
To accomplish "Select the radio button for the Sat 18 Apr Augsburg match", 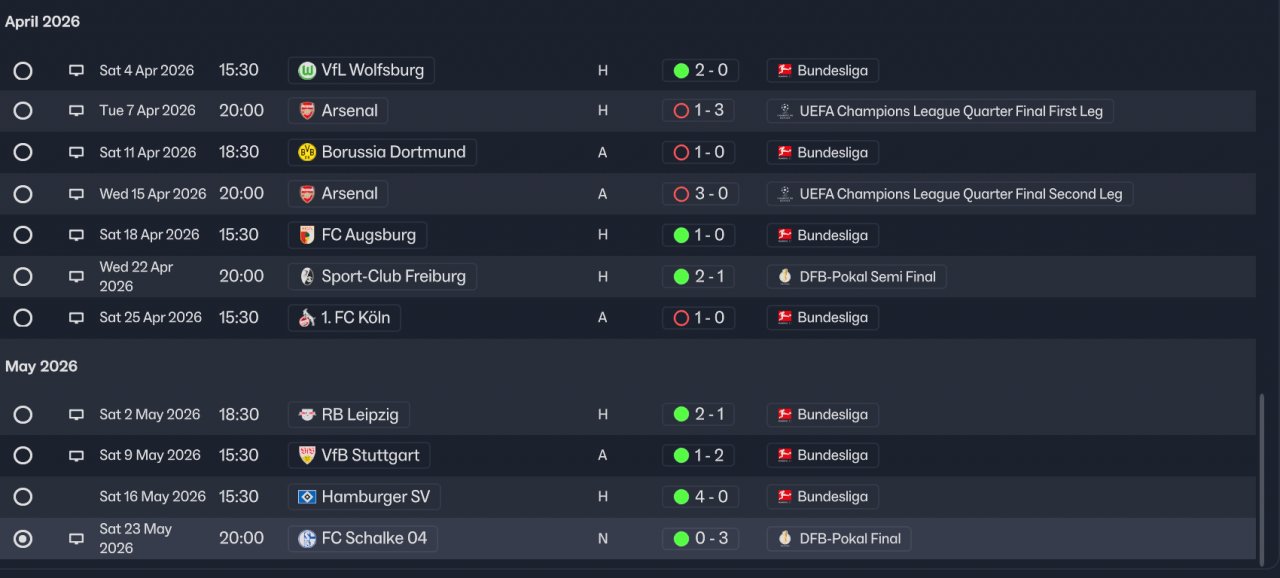I will click(x=23, y=235).
